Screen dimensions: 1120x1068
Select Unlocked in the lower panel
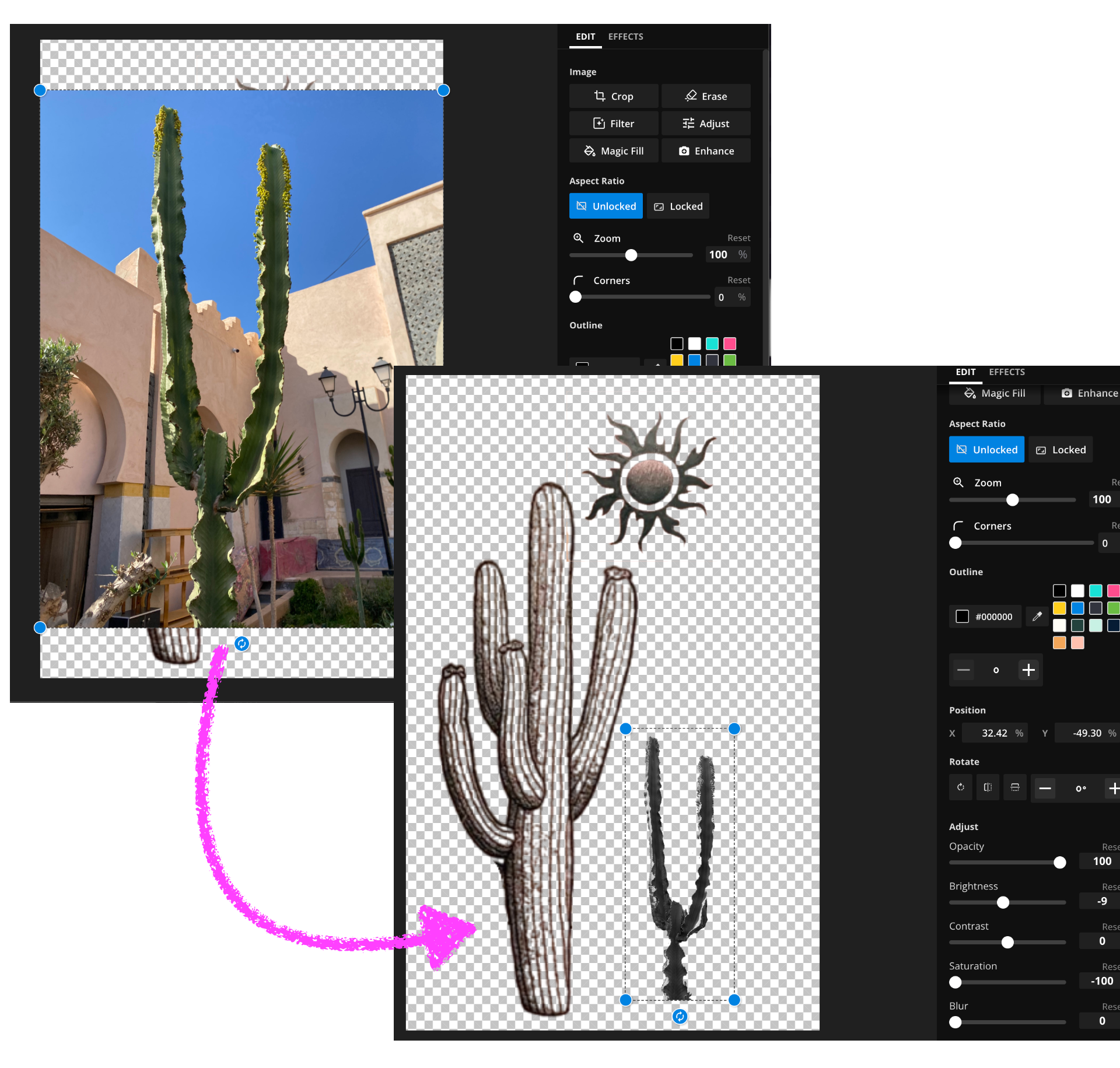(x=986, y=450)
